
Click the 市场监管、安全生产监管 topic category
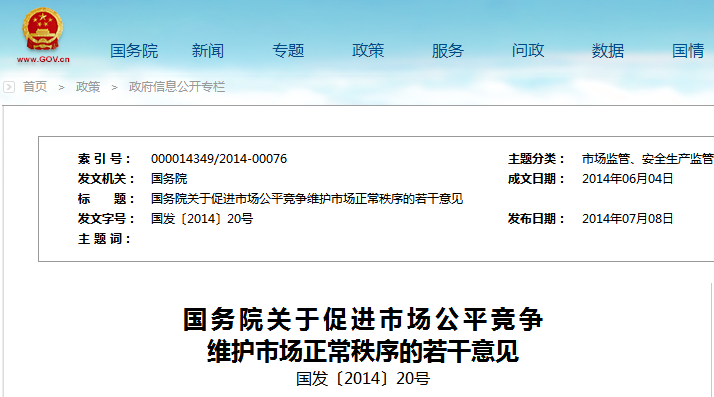648,159
